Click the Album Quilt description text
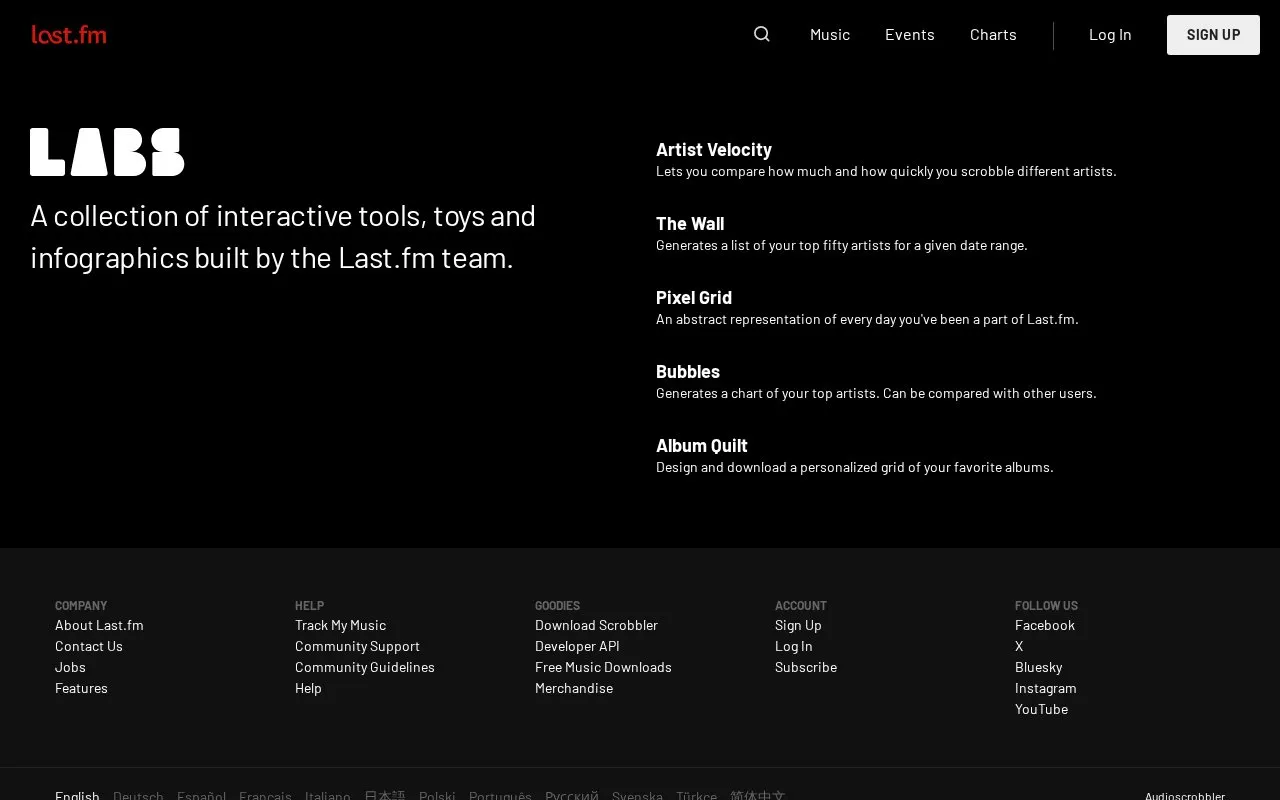 pos(855,467)
